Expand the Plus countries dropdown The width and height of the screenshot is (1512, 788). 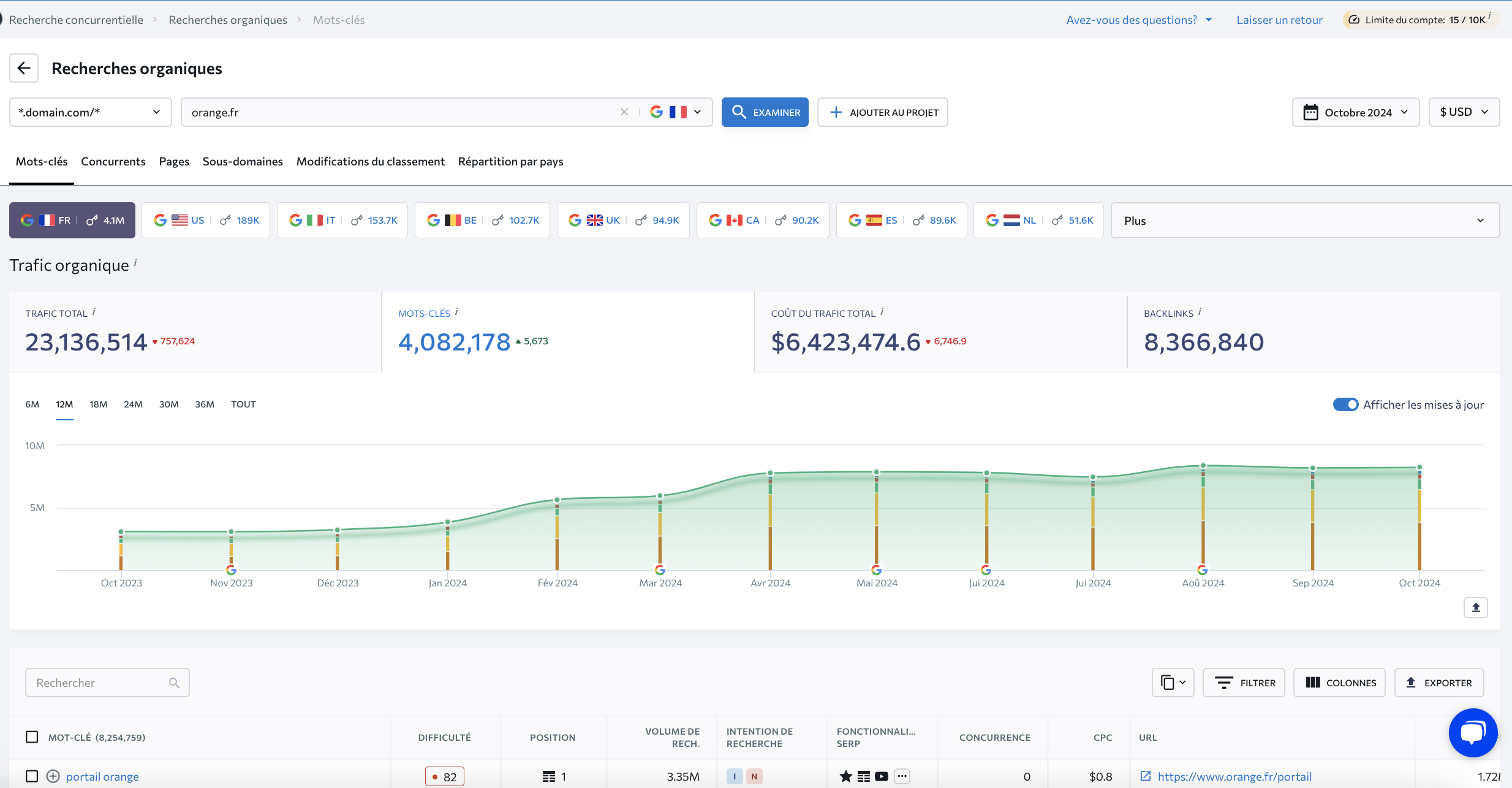click(x=1305, y=220)
